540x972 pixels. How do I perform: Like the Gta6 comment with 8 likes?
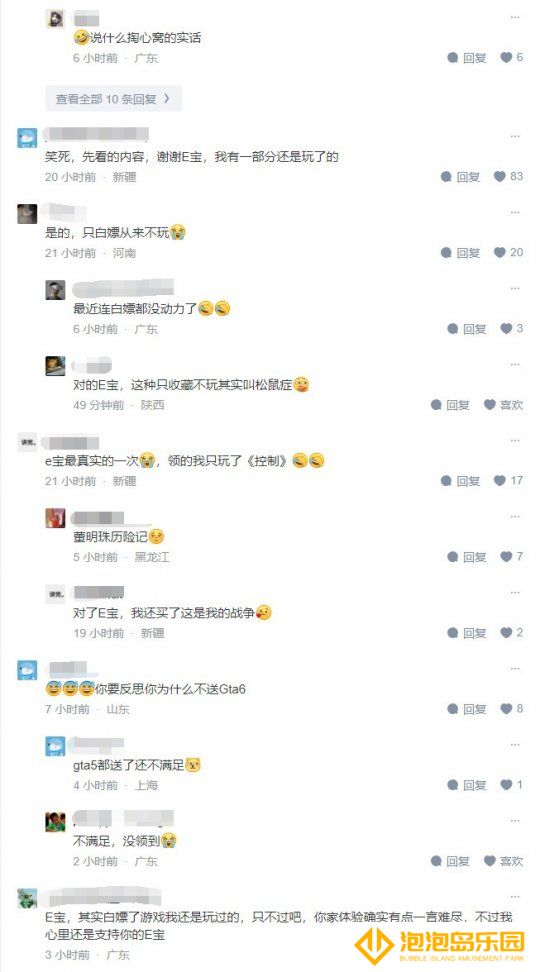click(x=511, y=709)
